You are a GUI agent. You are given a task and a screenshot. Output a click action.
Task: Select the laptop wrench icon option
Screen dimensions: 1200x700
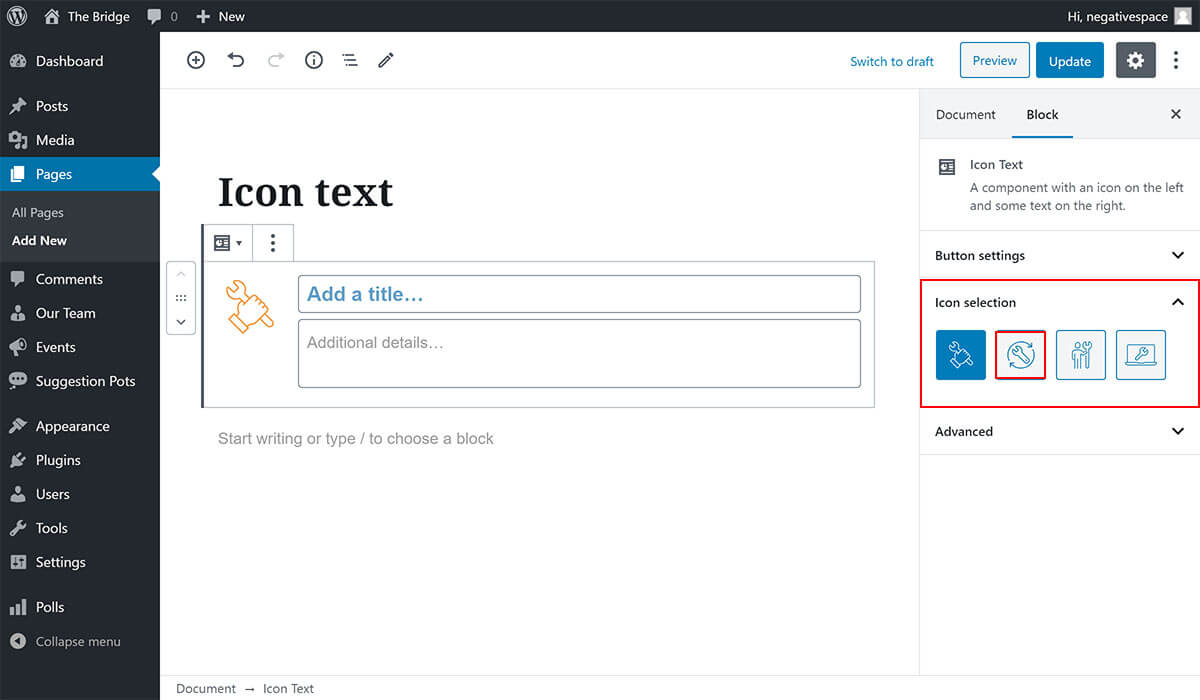pyautogui.click(x=1140, y=355)
